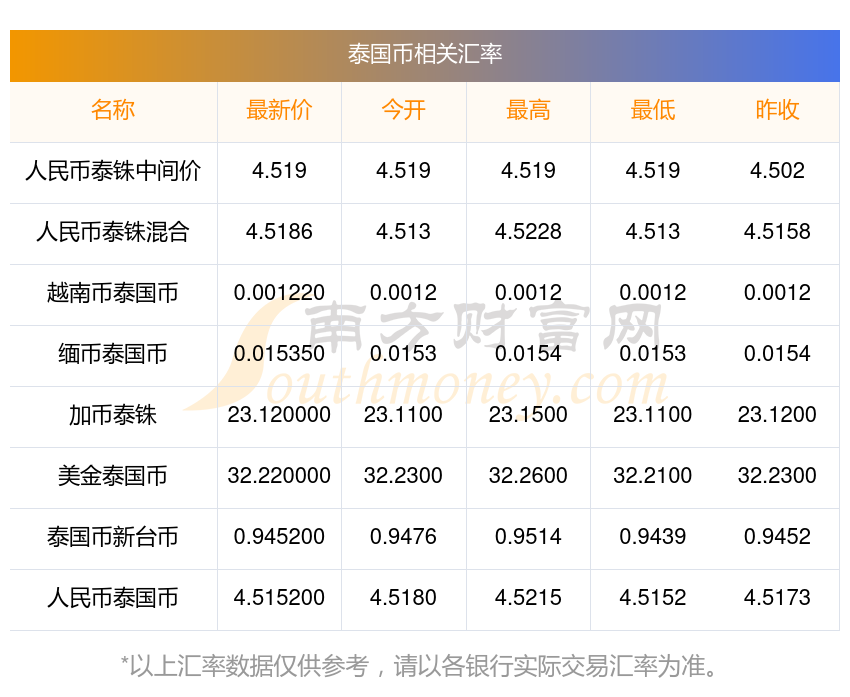The image size is (850, 697).
Task: Click the 人民币泰国币 row label in last row
Action: [x=113, y=598]
